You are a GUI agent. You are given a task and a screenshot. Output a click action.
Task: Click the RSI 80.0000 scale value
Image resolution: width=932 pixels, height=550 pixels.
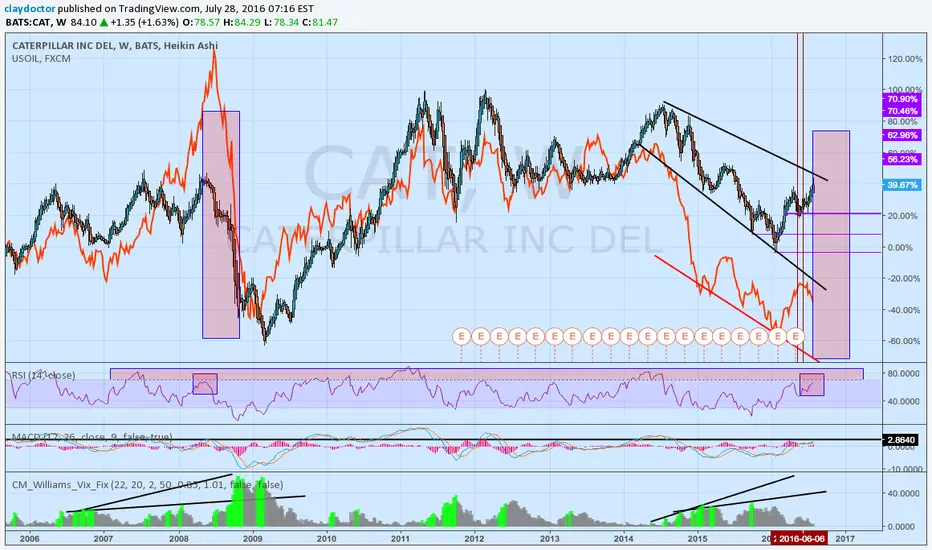click(x=905, y=373)
